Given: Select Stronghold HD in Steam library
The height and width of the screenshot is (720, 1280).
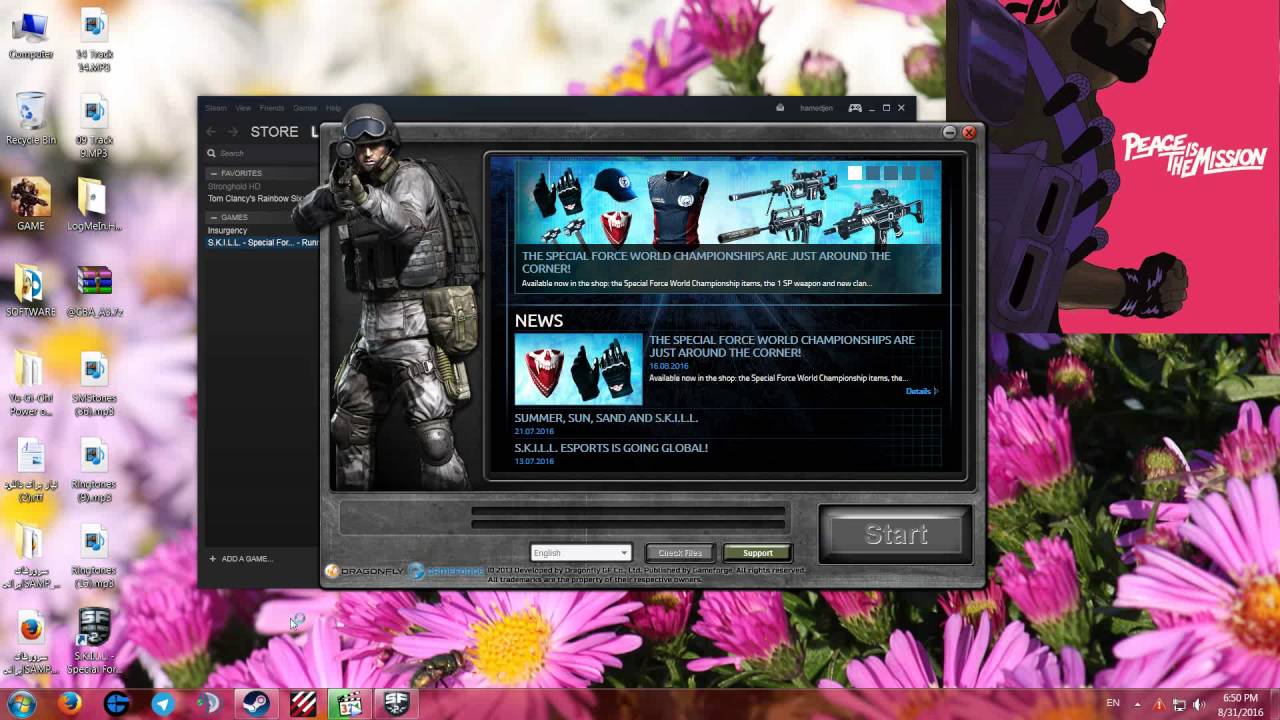Looking at the screenshot, I should click(x=234, y=186).
